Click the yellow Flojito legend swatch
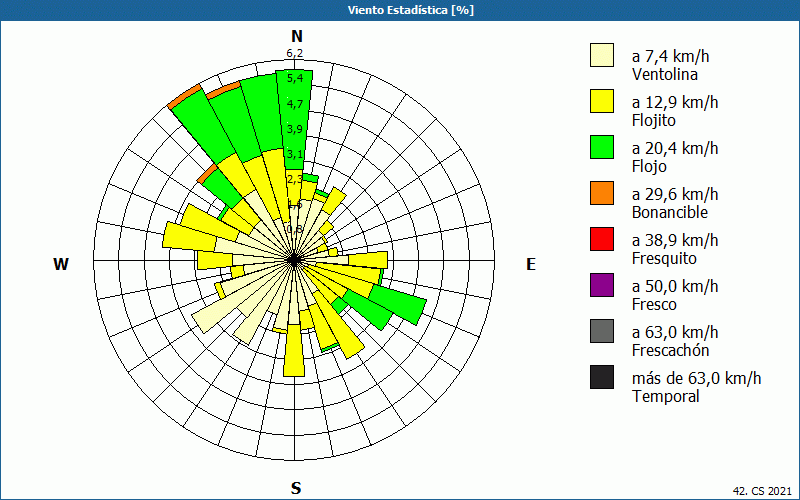The image size is (800, 500). pyautogui.click(x=602, y=101)
